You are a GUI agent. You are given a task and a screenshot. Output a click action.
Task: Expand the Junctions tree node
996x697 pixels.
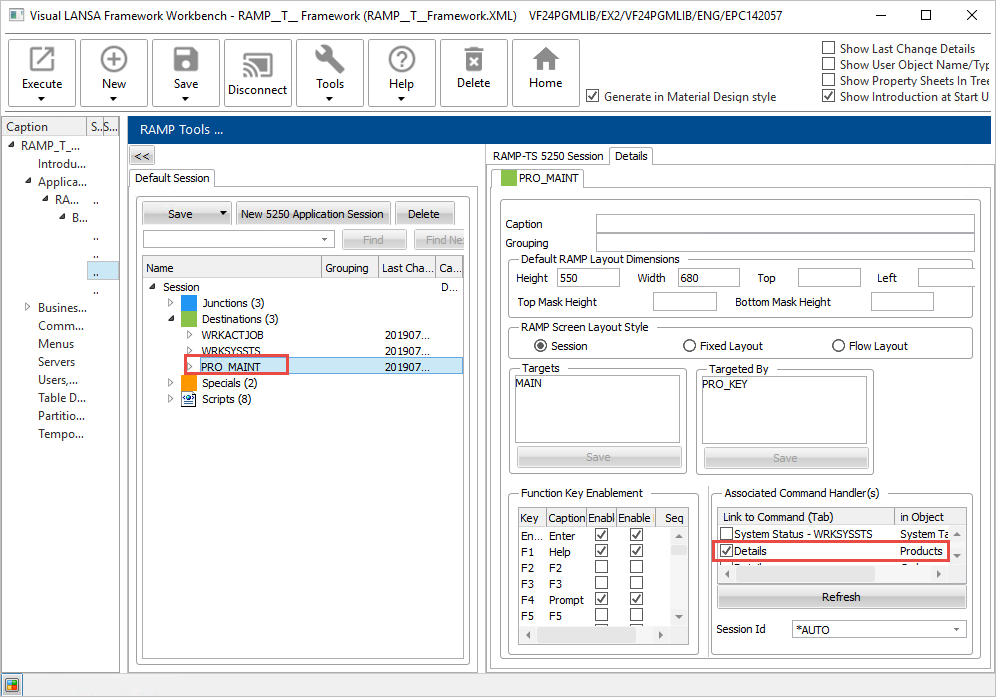click(171, 303)
